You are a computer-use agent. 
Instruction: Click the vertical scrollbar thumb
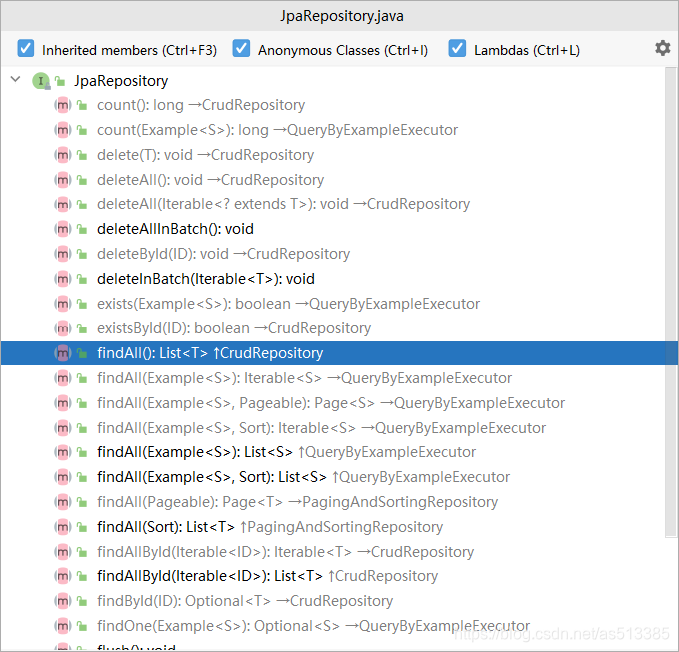[x=671, y=302]
